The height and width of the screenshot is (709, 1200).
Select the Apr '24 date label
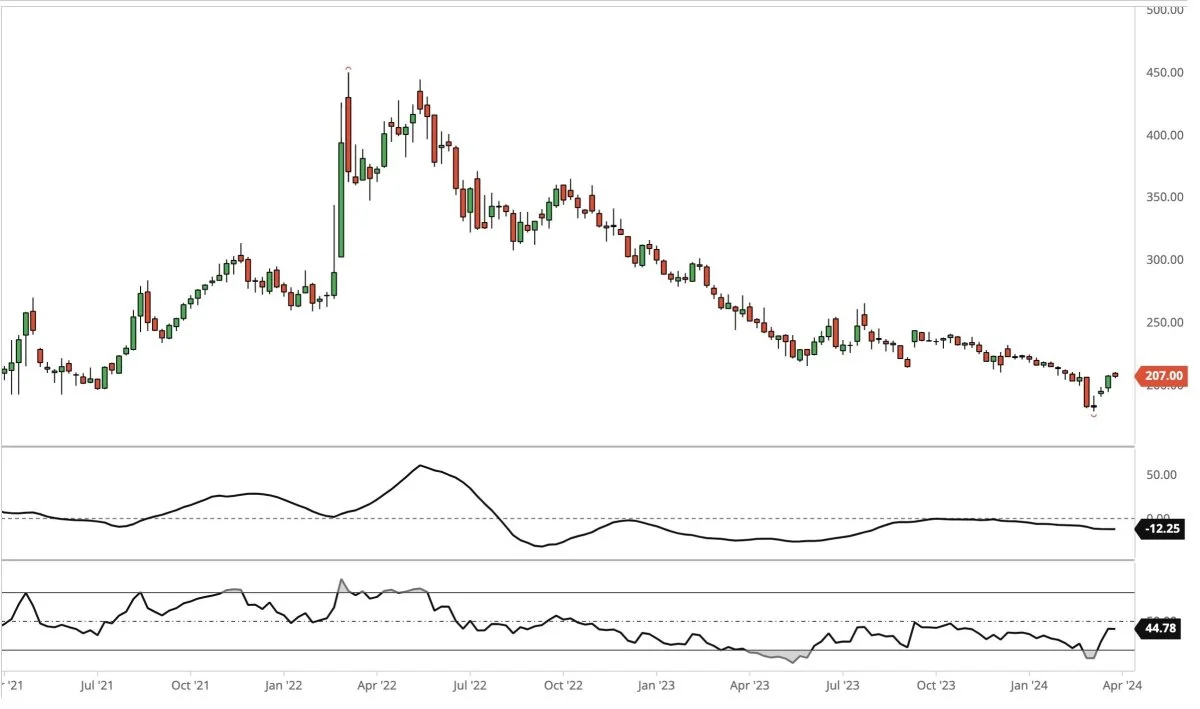1120,686
